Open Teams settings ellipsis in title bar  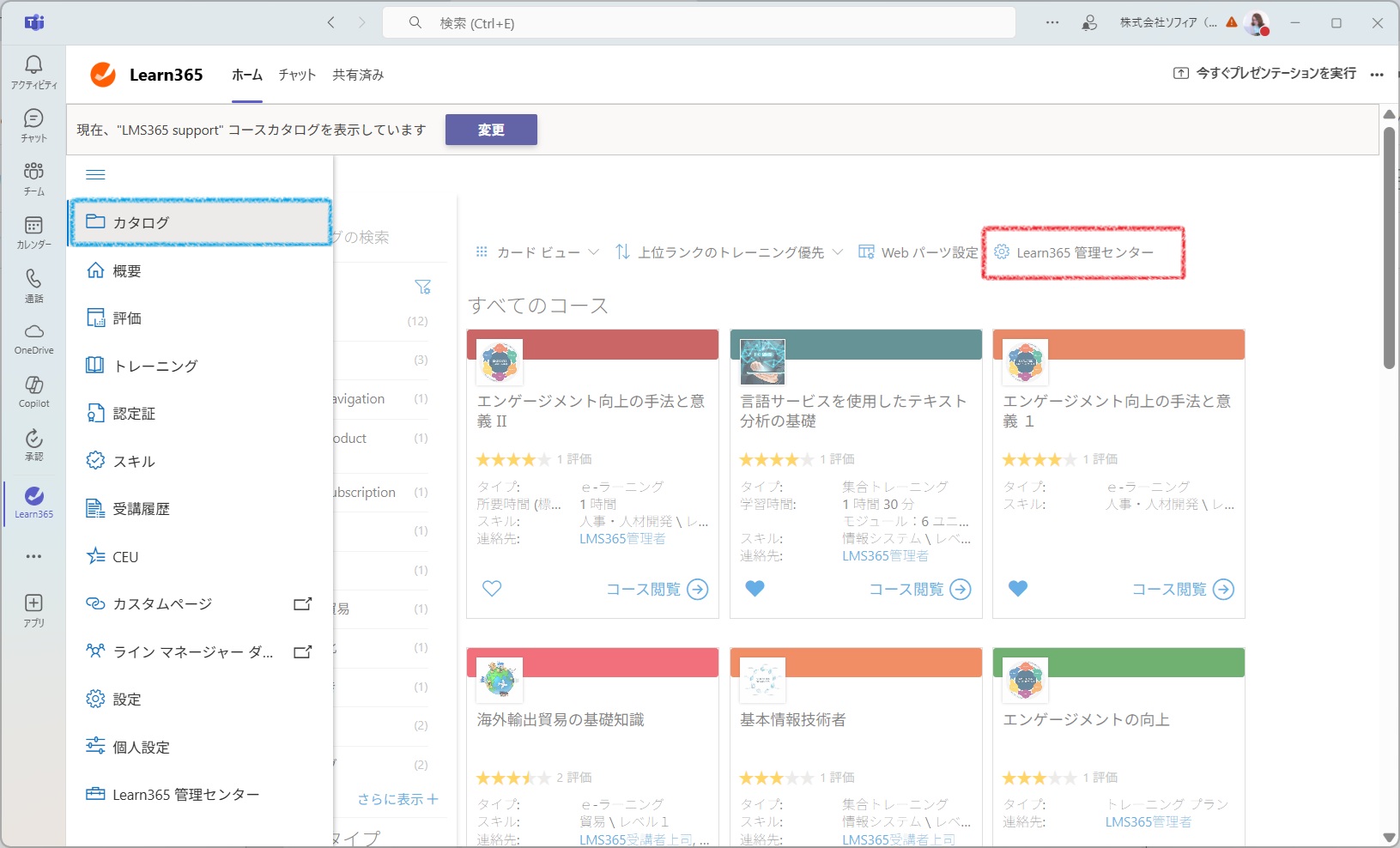(1052, 23)
